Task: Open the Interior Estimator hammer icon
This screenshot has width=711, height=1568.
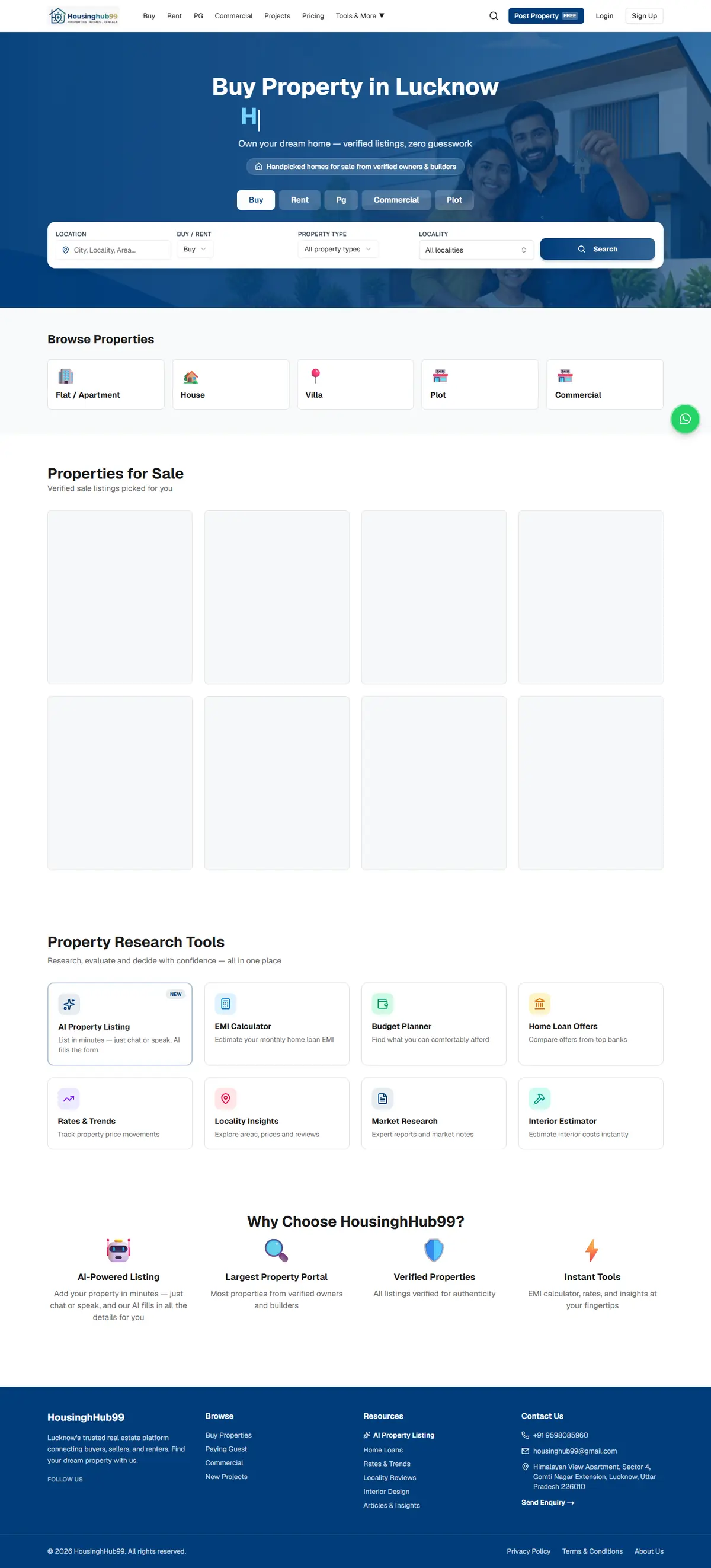Action: click(540, 1098)
